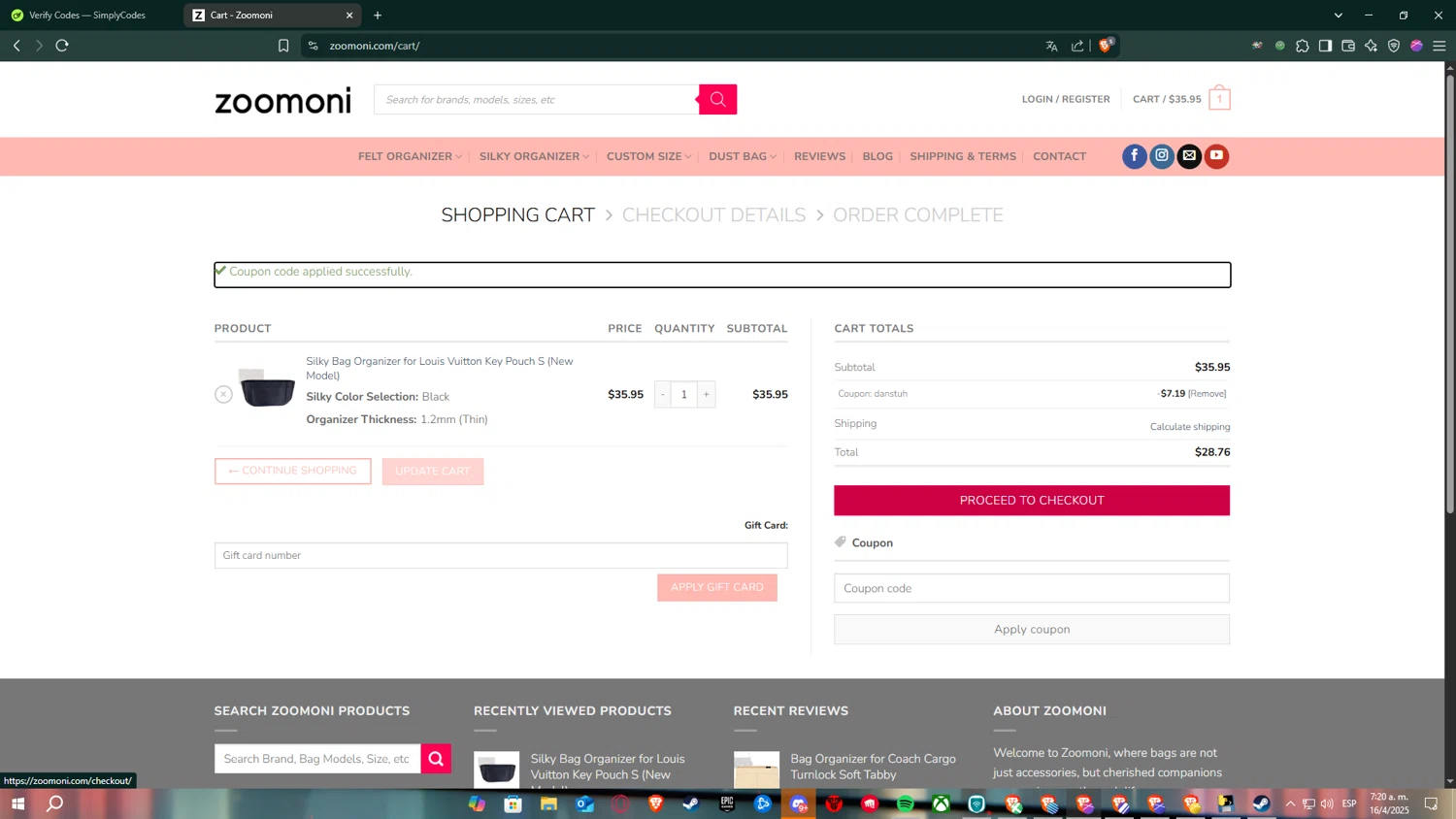This screenshot has width=1456, height=819.
Task: Show hidden system tray icons
Action: click(1290, 803)
